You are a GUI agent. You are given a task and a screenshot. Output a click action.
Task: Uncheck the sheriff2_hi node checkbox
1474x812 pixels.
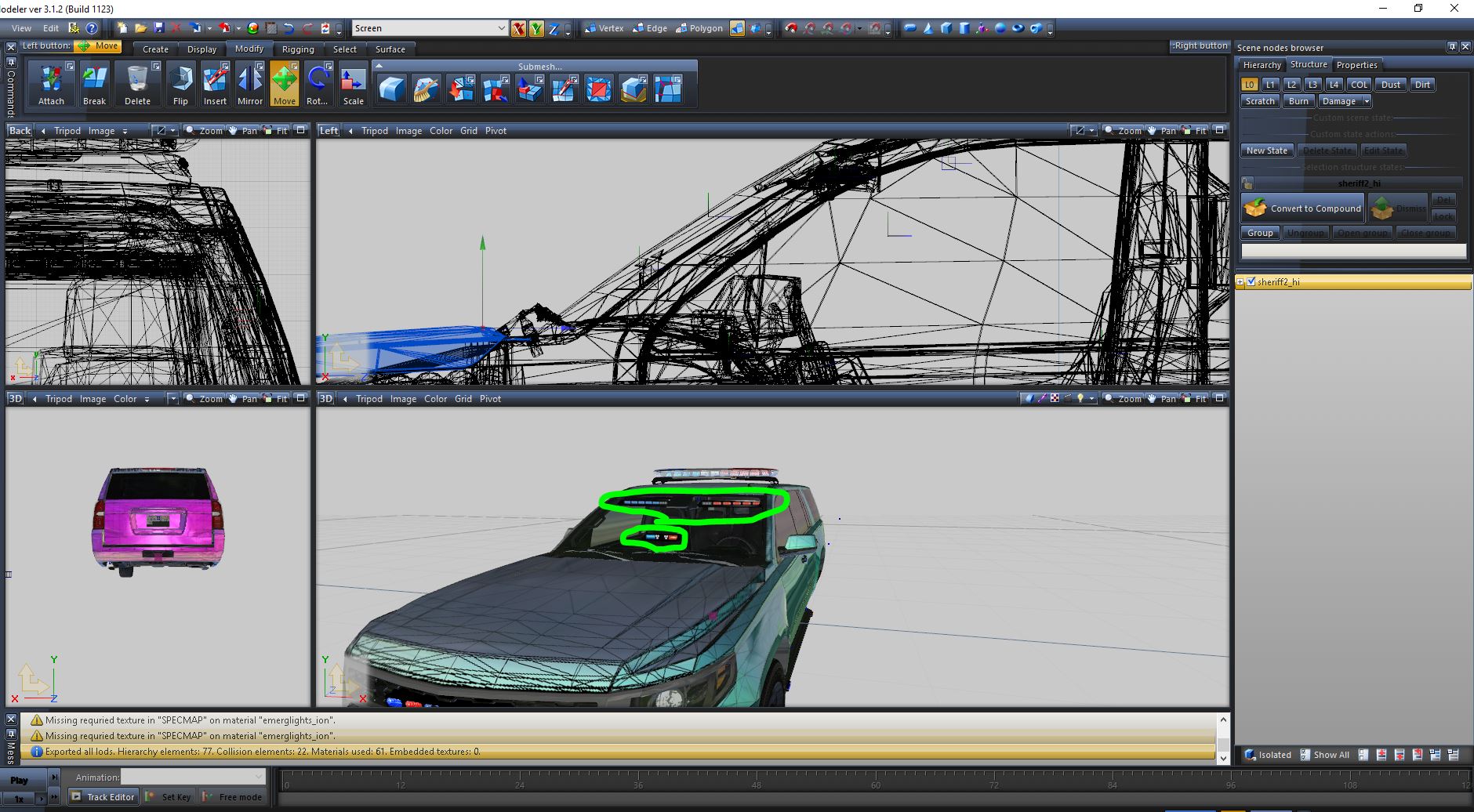click(x=1251, y=282)
